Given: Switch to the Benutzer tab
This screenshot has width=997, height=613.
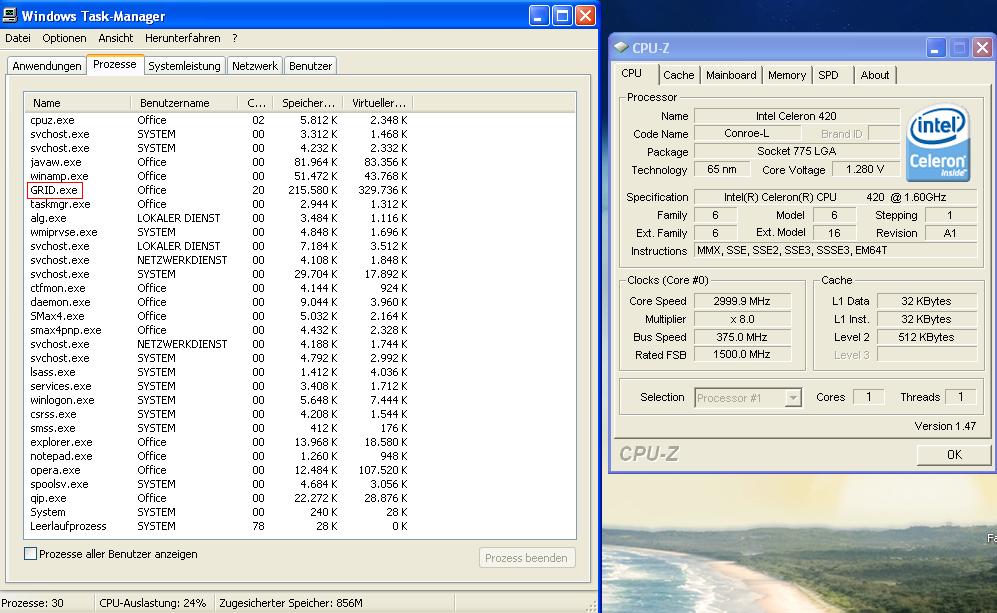Looking at the screenshot, I should pyautogui.click(x=310, y=66).
